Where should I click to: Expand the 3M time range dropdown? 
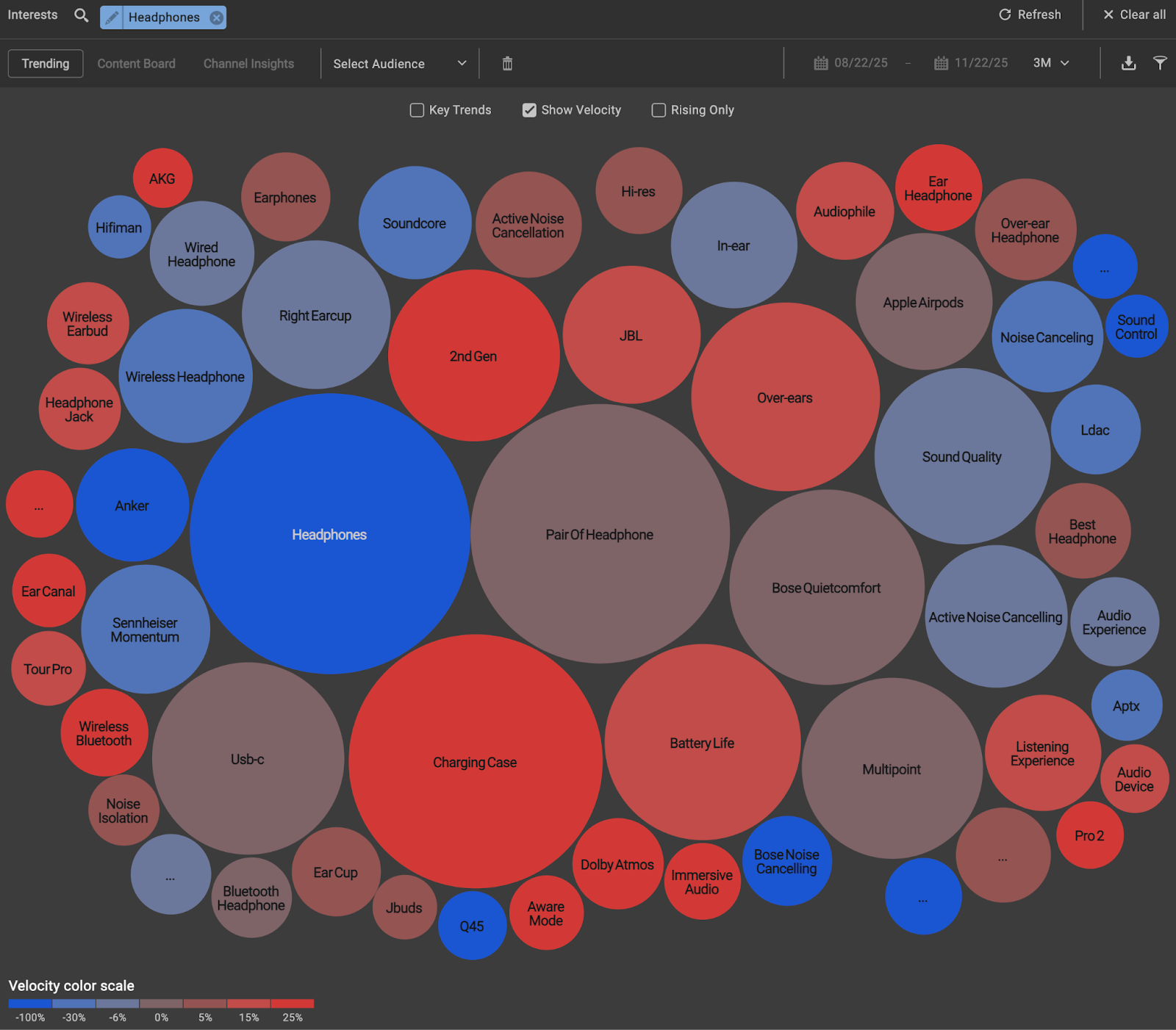point(1050,63)
